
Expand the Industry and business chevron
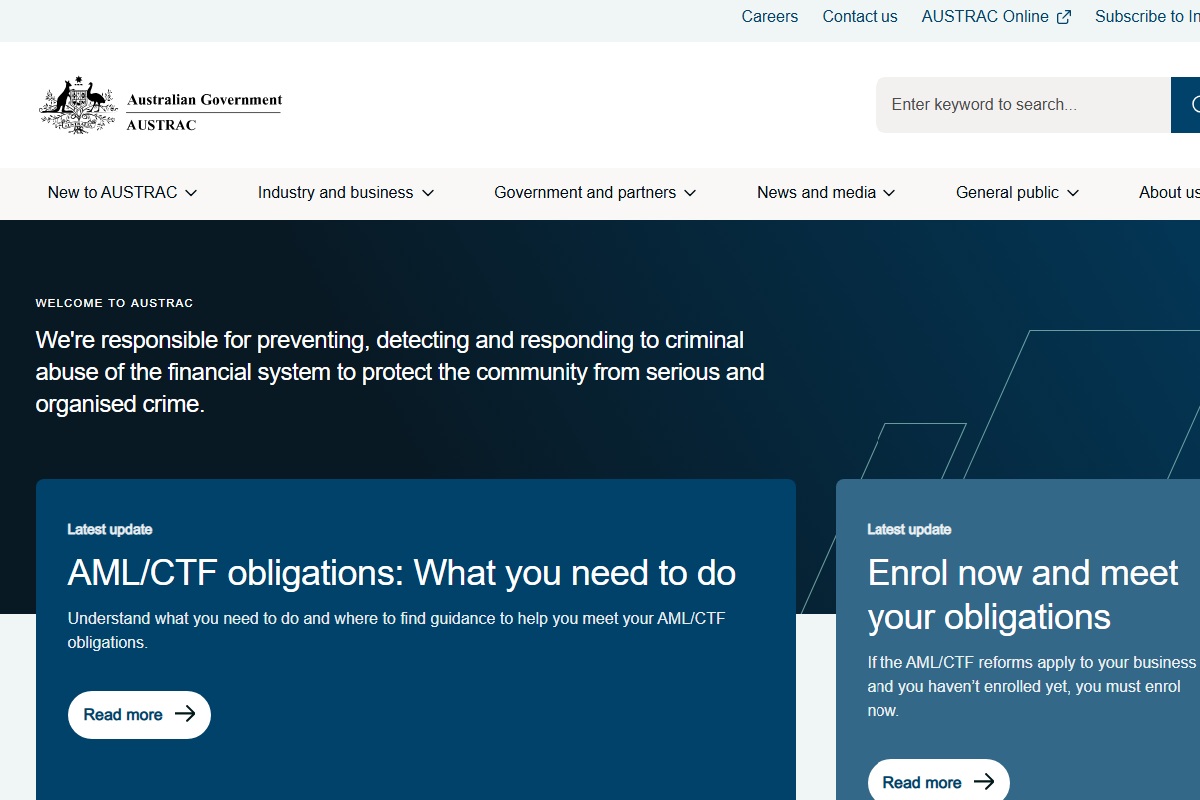428,193
